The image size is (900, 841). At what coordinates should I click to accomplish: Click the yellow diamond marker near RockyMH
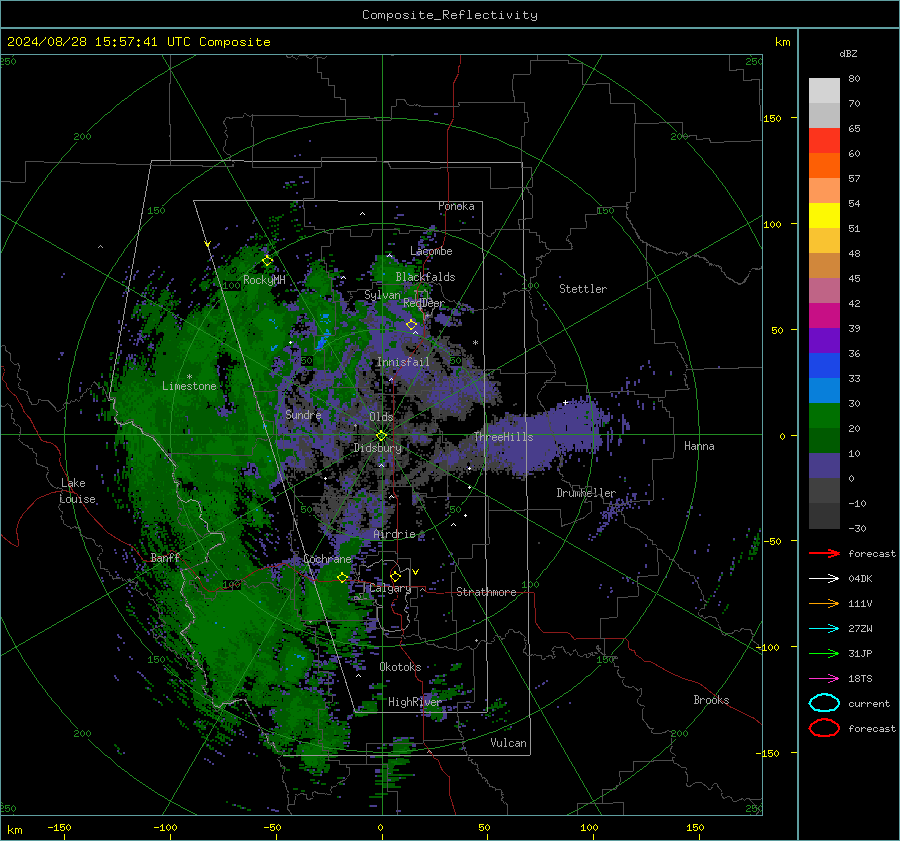(x=267, y=261)
